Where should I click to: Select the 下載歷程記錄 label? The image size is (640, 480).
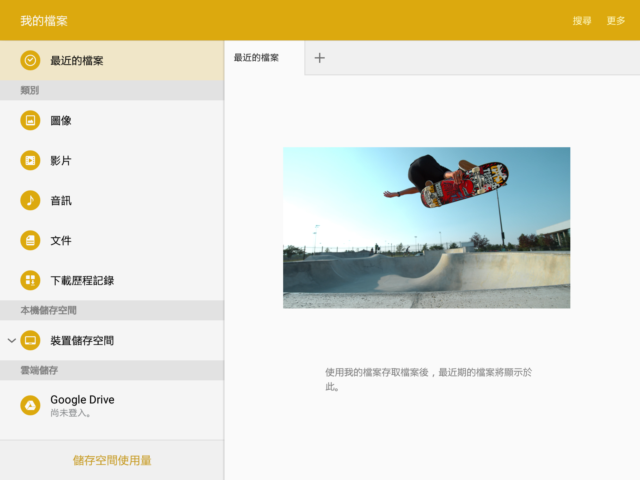(x=82, y=280)
